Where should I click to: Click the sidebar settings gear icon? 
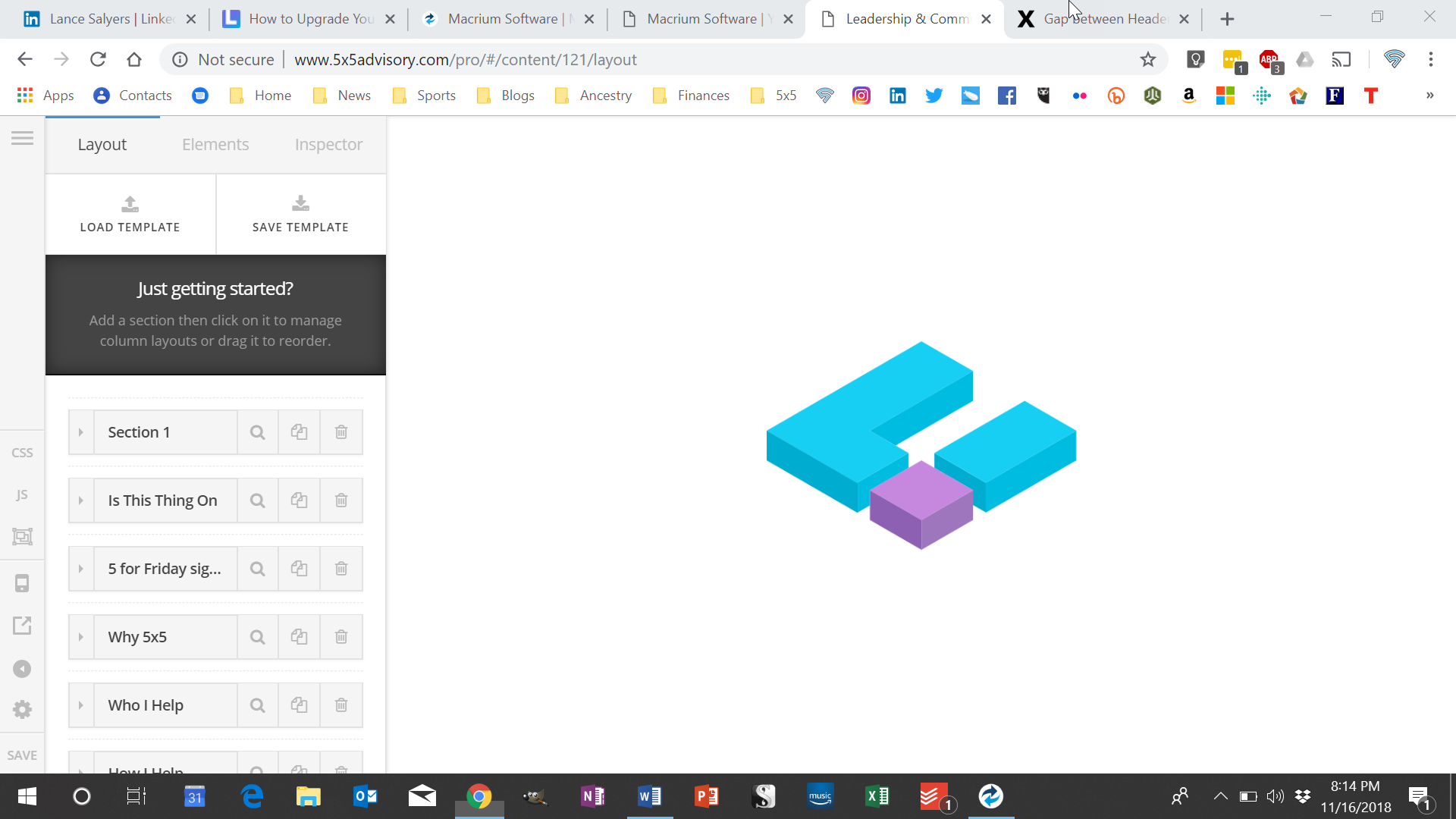[x=22, y=709]
